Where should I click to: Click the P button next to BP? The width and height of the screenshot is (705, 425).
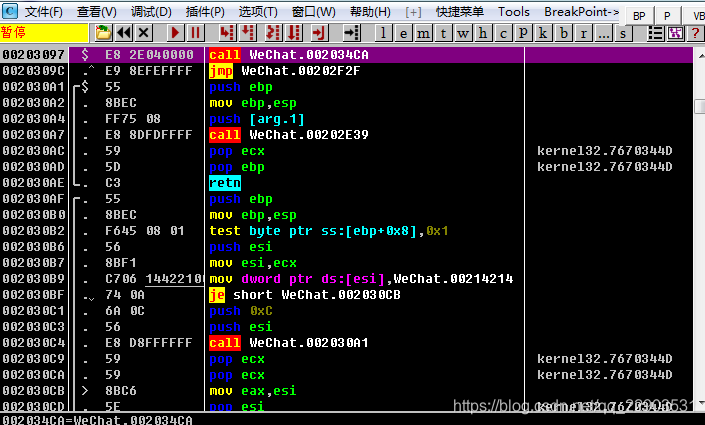pos(667,16)
